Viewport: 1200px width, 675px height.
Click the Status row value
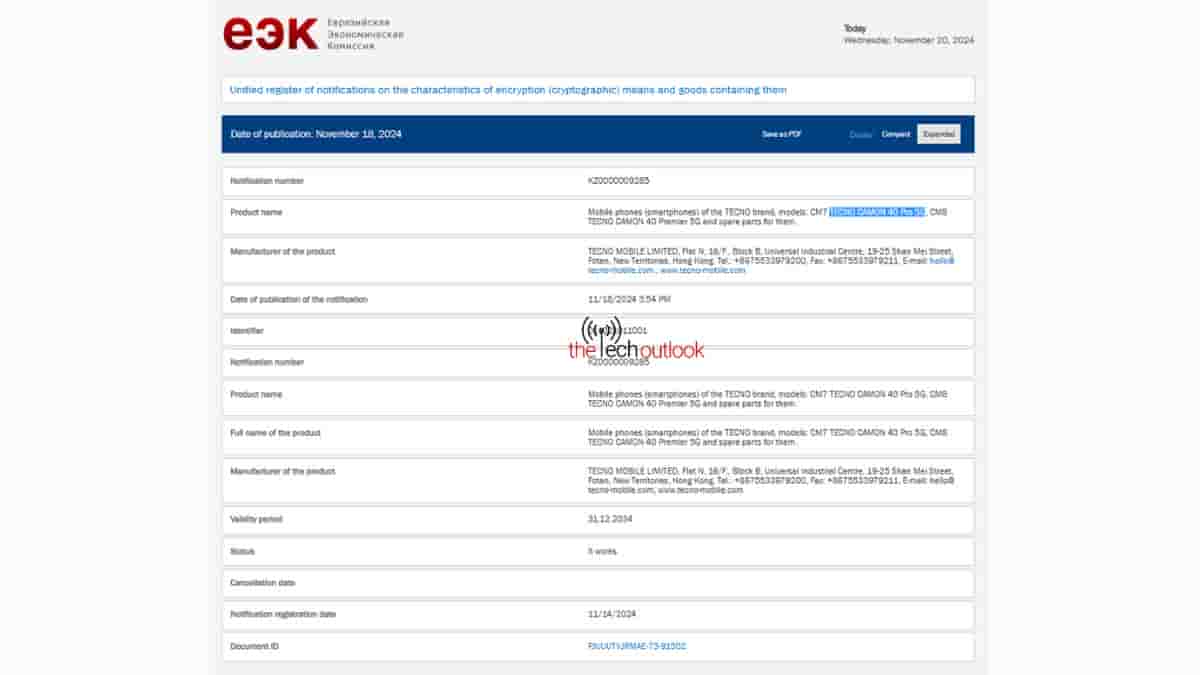click(x=601, y=551)
